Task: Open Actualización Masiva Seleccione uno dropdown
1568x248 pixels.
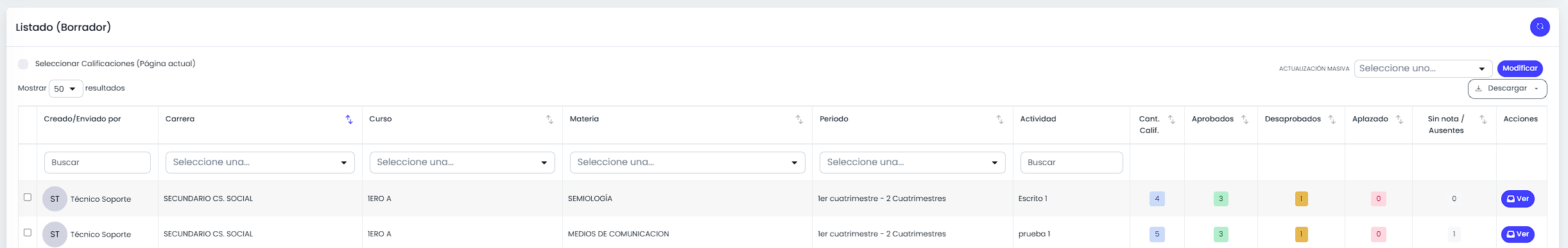Action: (1423, 68)
